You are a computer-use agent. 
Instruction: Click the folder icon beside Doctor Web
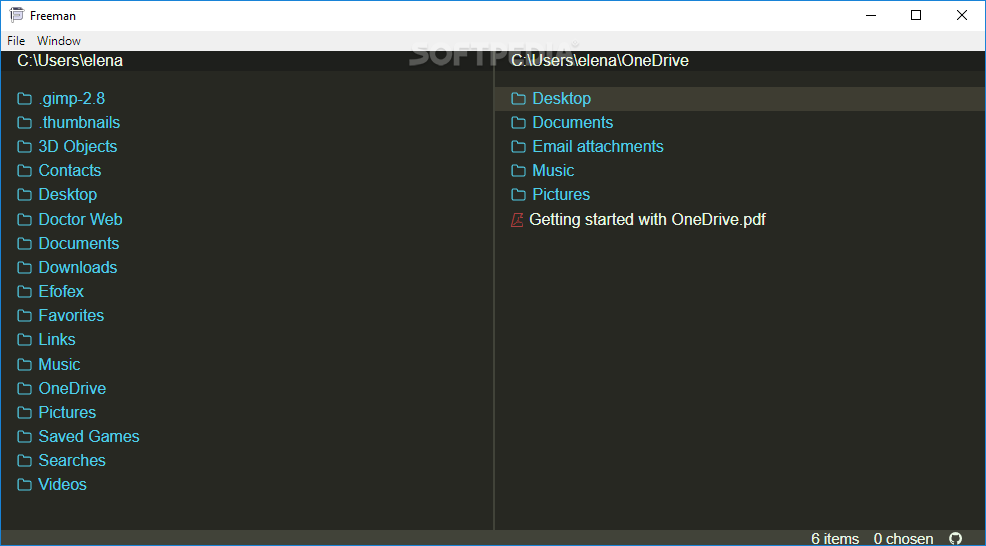(25, 220)
